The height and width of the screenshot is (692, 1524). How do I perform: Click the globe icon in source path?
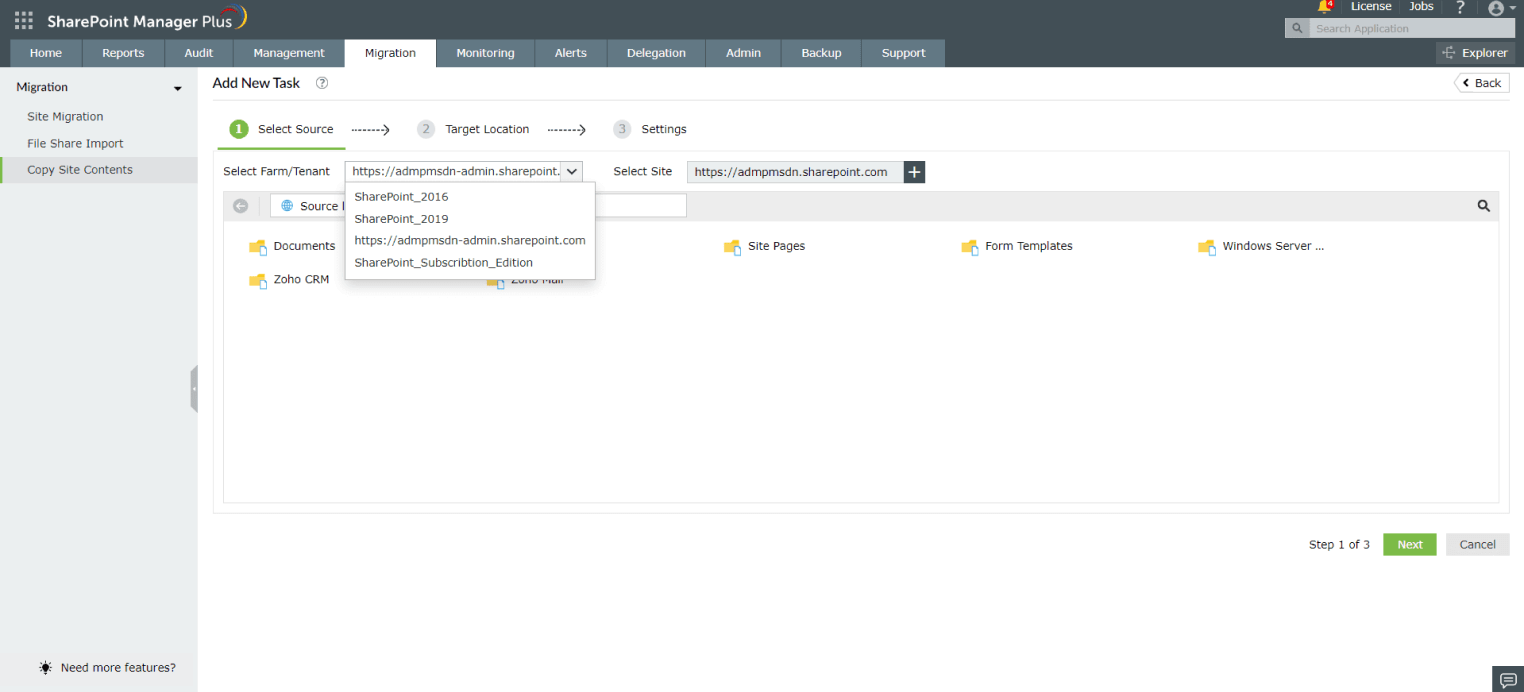click(x=287, y=206)
